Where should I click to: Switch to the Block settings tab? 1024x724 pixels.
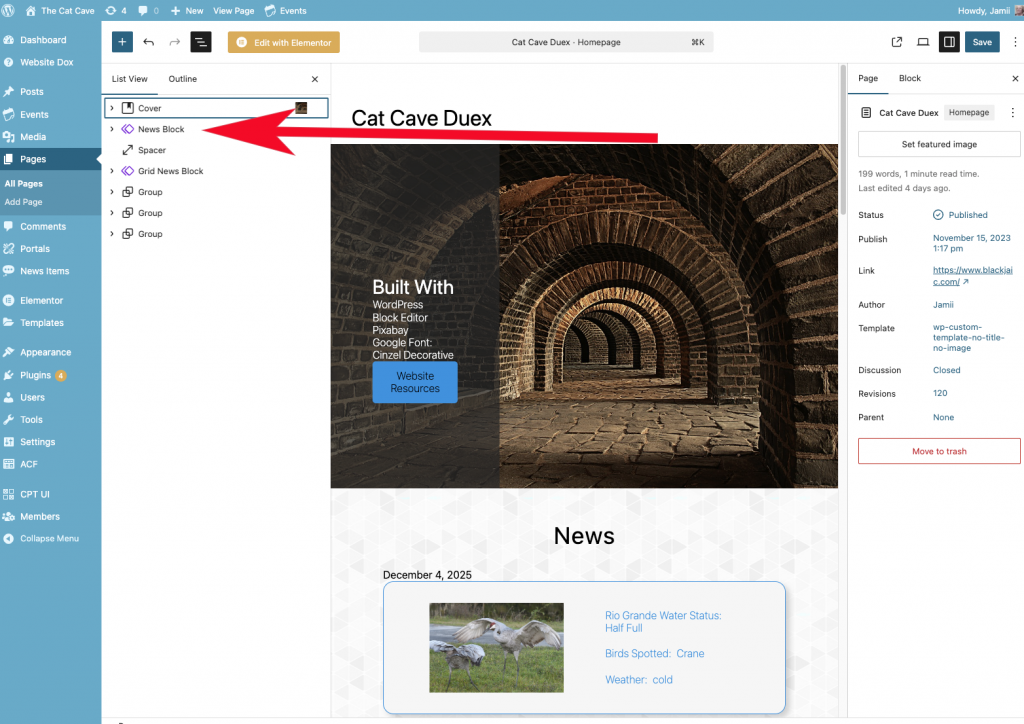[x=909, y=78]
